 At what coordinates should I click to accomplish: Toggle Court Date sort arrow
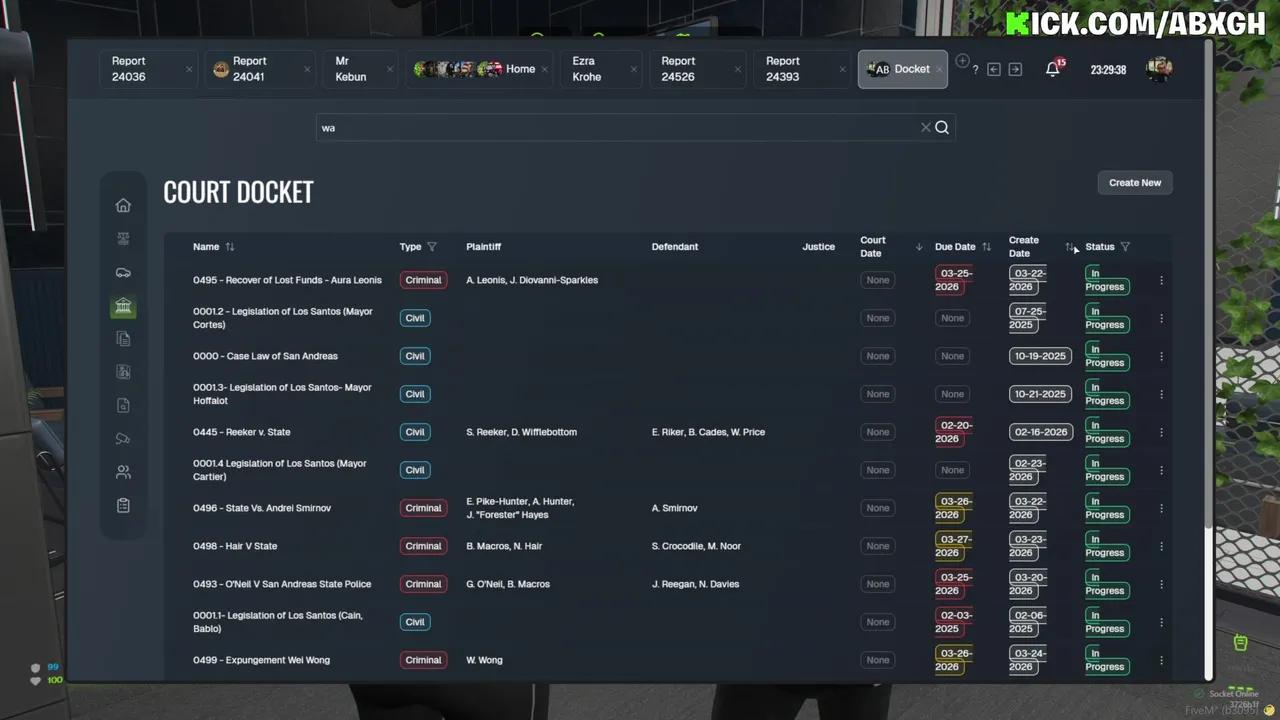pyautogui.click(x=919, y=247)
